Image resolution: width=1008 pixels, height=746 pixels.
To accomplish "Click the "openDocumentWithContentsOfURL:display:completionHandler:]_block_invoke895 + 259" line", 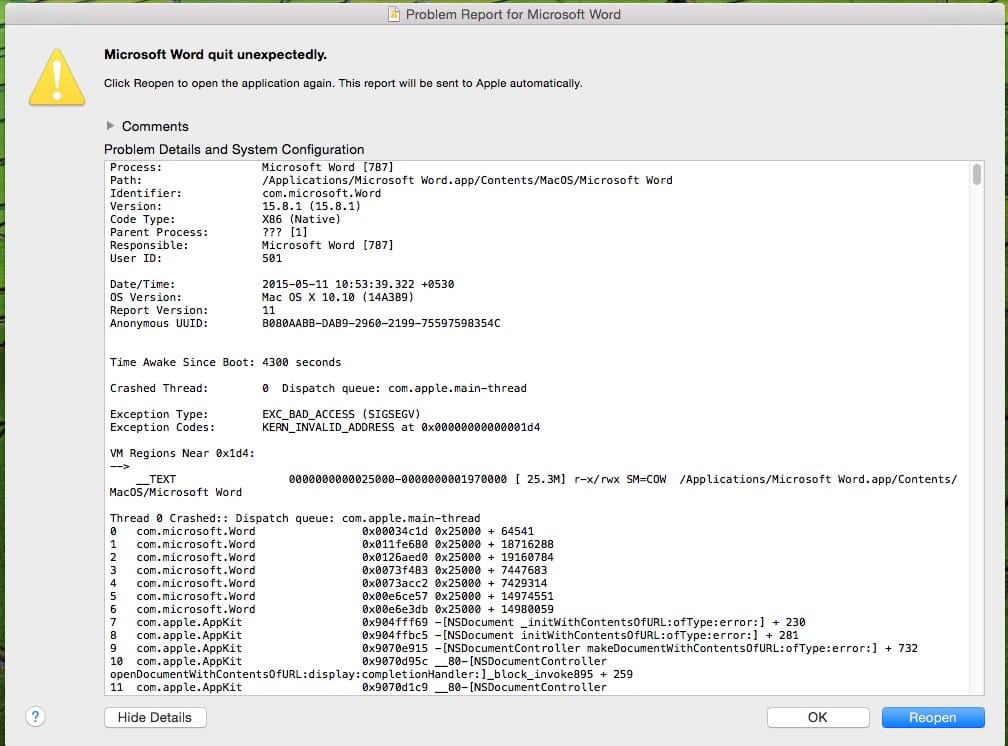I will coord(372,674).
